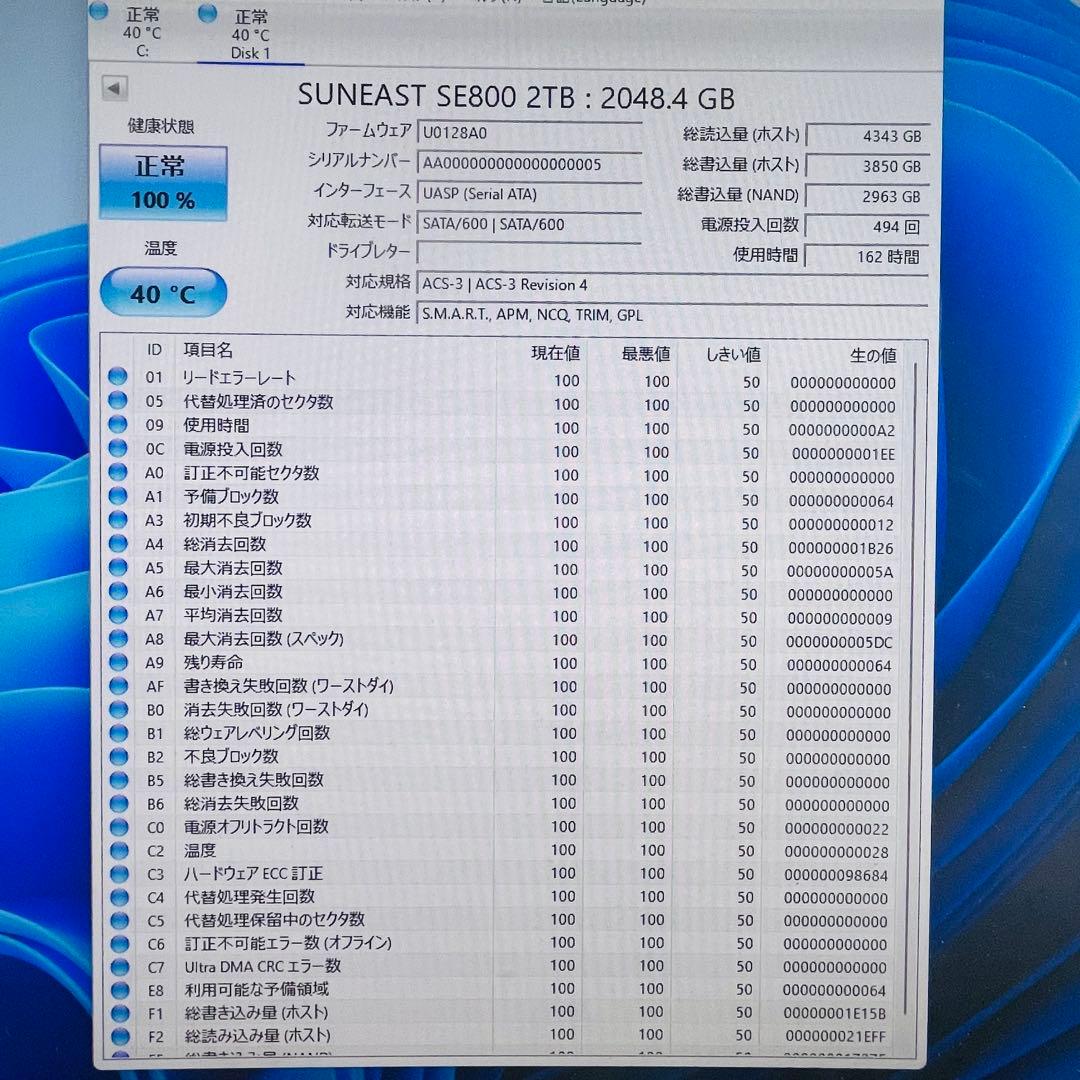Screen dimensions: 1080x1080
Task: Open the インターフェース field showing UASP
Action: (x=530, y=192)
